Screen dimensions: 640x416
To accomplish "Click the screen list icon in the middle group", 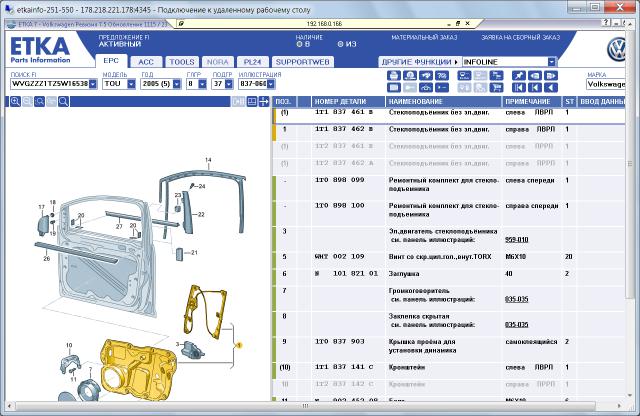I will pyautogui.click(x=464, y=76).
